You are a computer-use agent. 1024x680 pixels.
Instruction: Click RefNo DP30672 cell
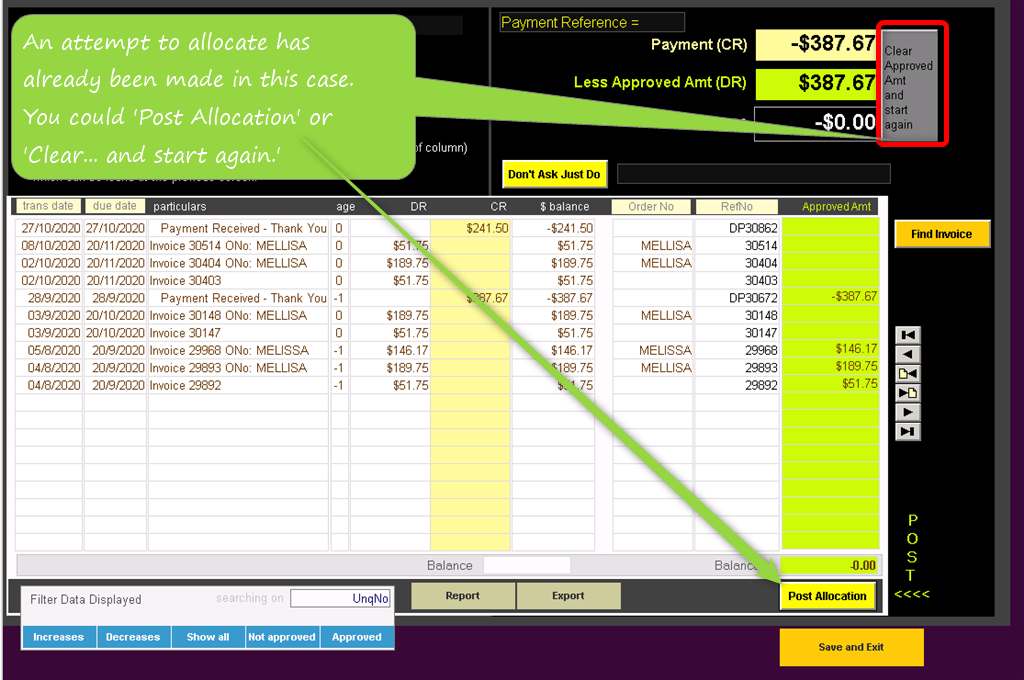point(737,298)
